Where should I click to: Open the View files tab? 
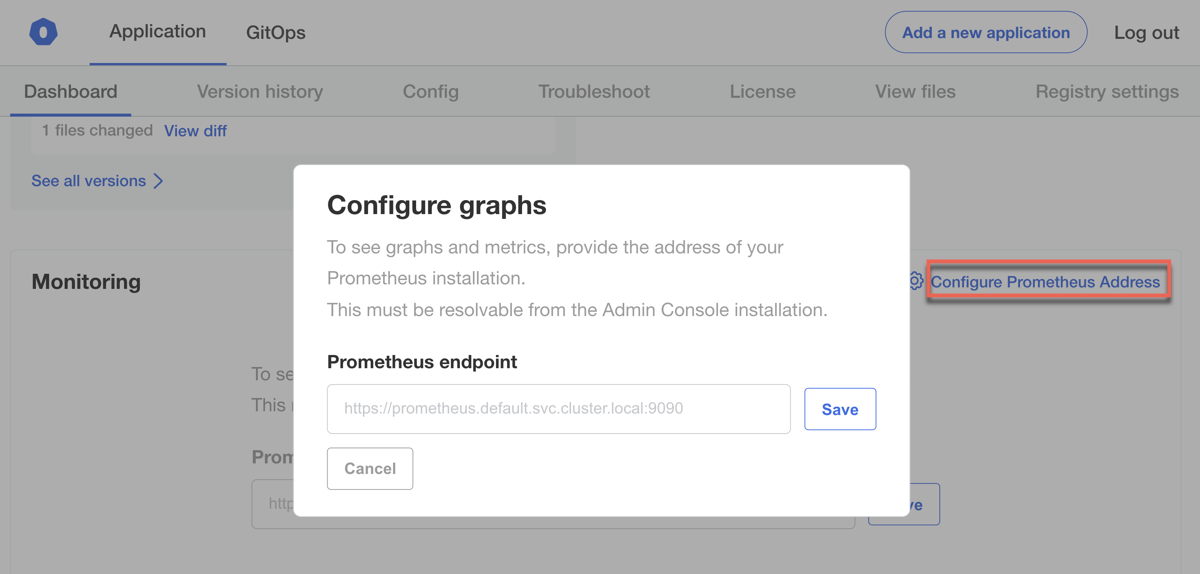tap(915, 92)
